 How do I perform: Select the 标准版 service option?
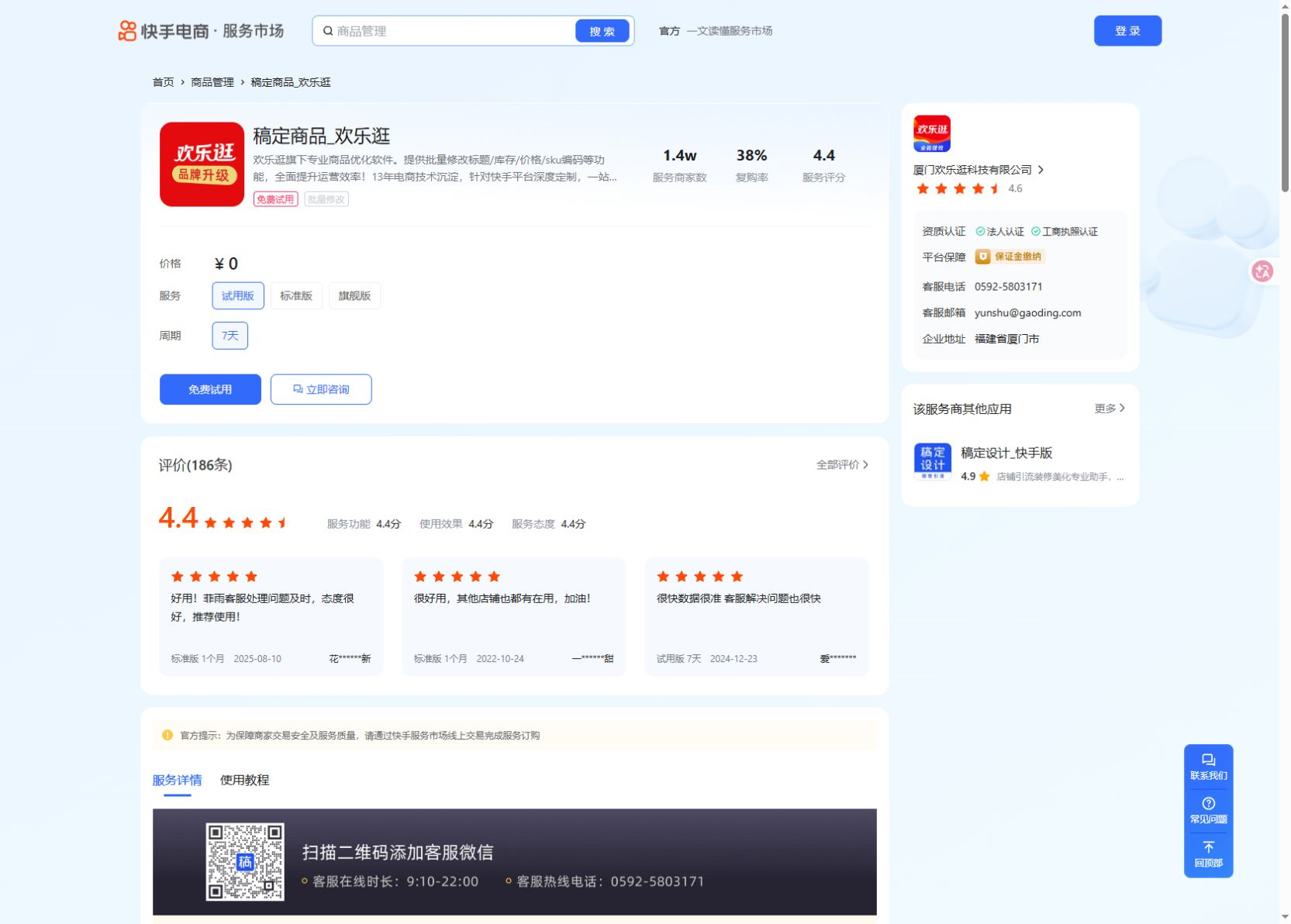click(296, 296)
